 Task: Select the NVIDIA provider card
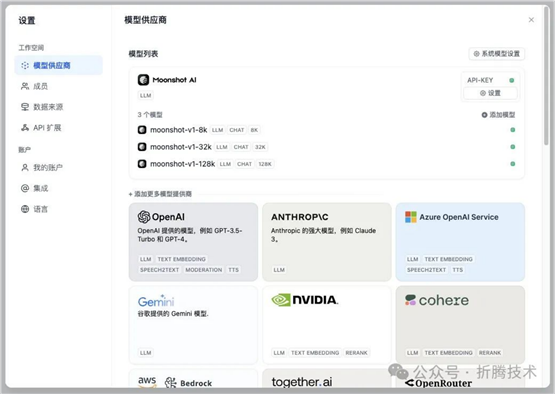(327, 325)
